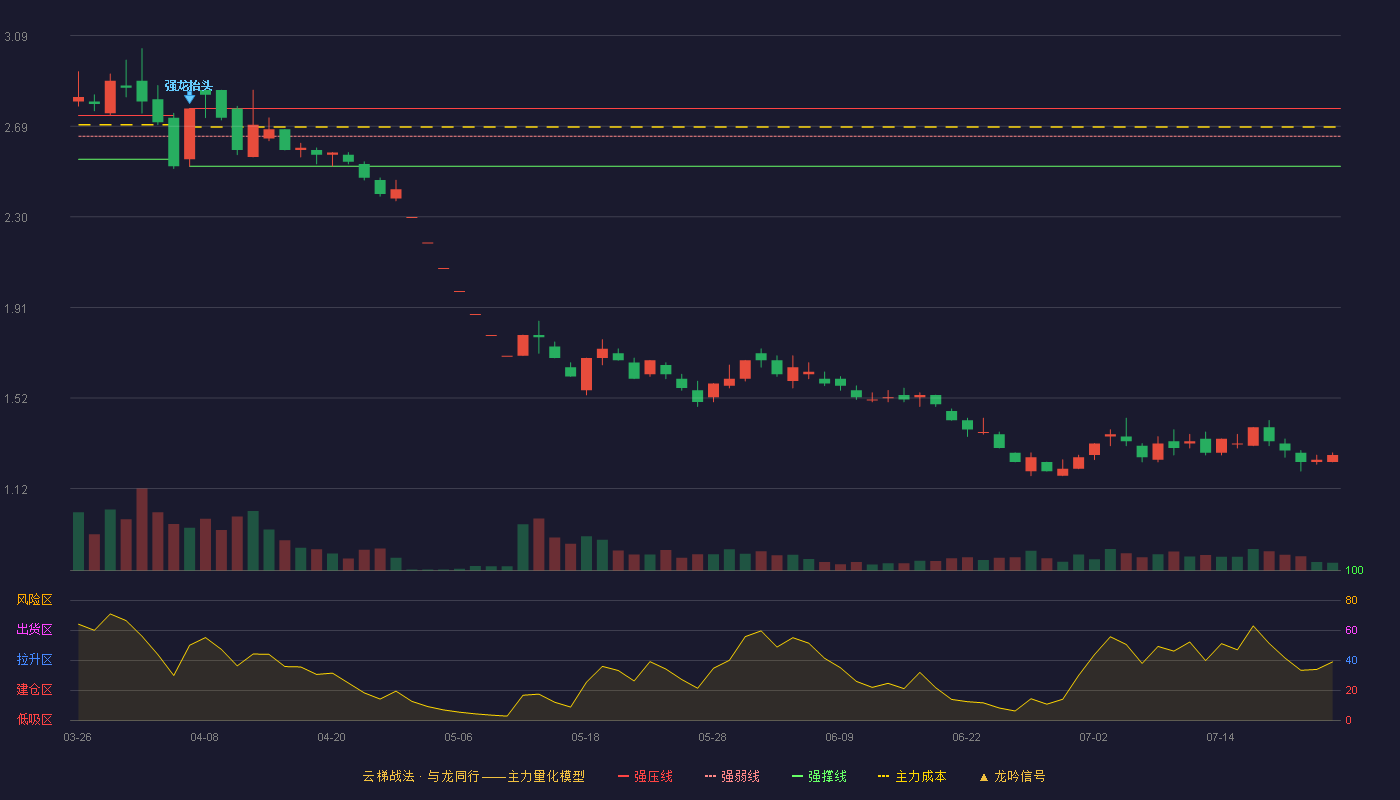
Task: Click the 05-18 date axis label
Action: pos(585,737)
